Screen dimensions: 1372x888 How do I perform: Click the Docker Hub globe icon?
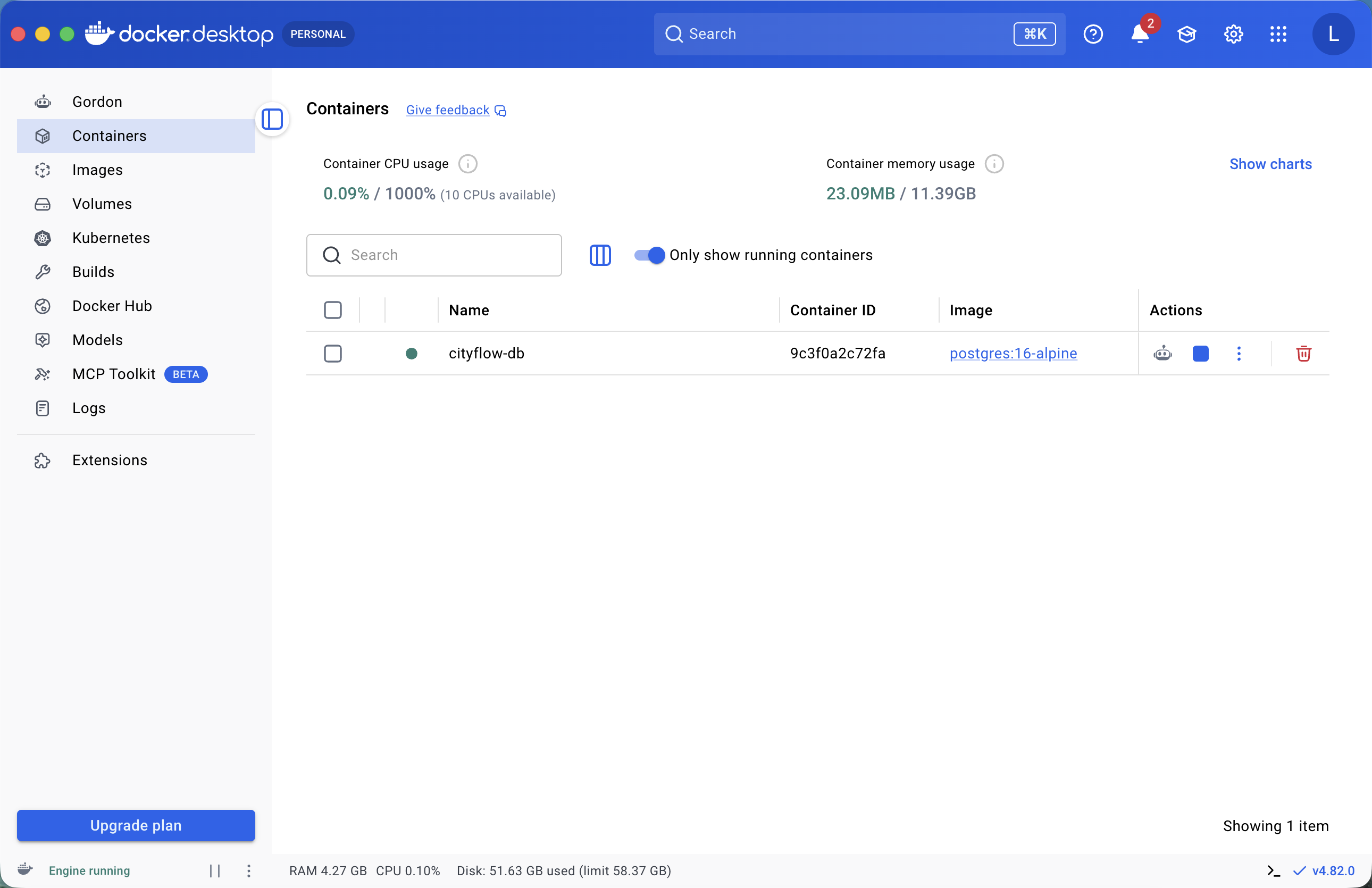click(43, 305)
